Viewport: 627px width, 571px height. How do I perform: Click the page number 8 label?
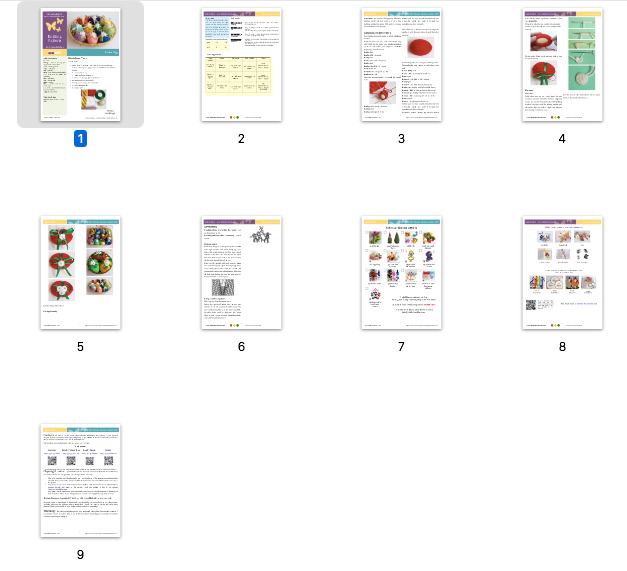[x=562, y=346]
